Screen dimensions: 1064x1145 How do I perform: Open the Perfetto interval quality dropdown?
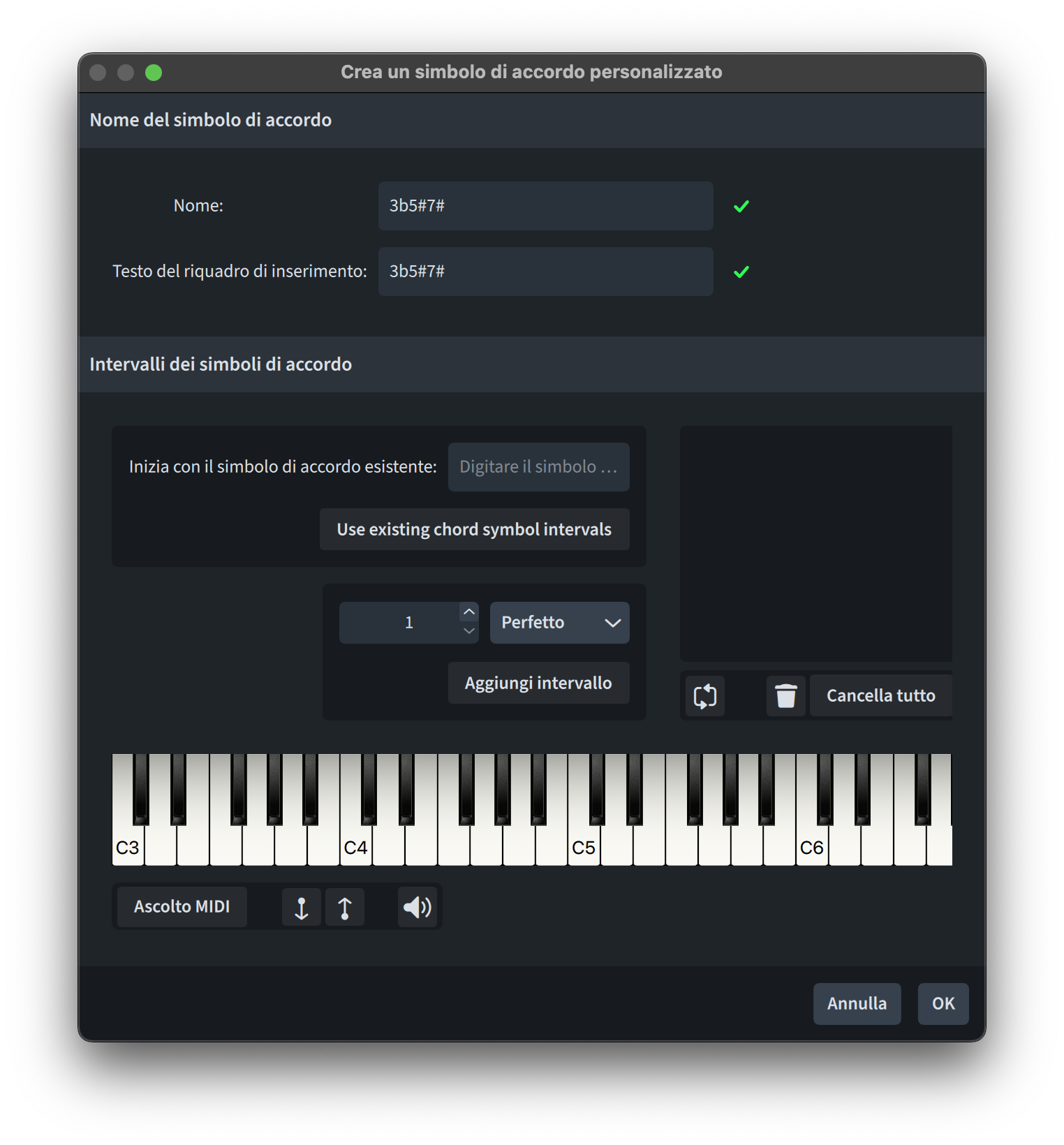559,623
